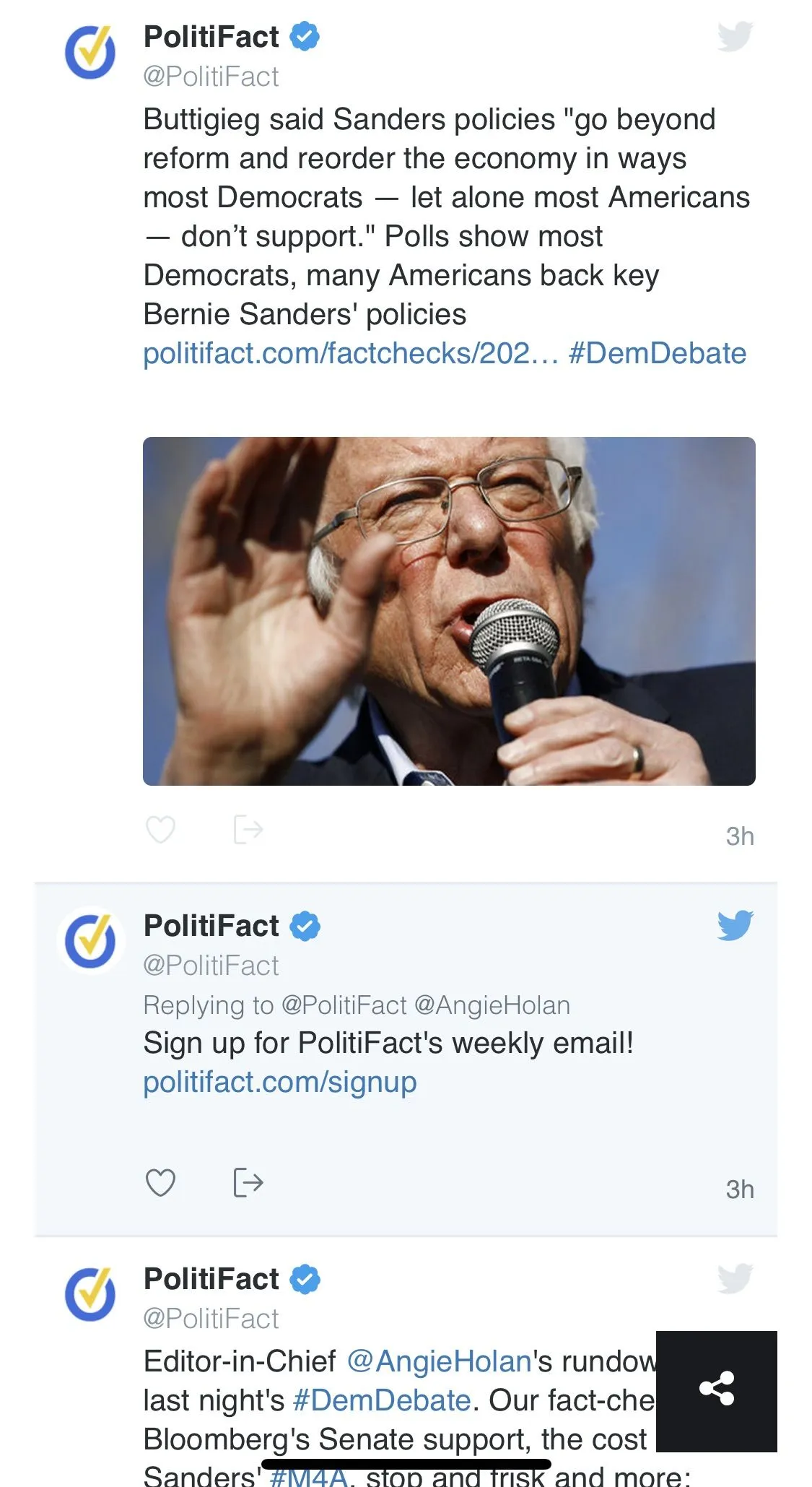Like the weekly email signup tweet
The image size is (812, 1487).
pyautogui.click(x=160, y=1183)
